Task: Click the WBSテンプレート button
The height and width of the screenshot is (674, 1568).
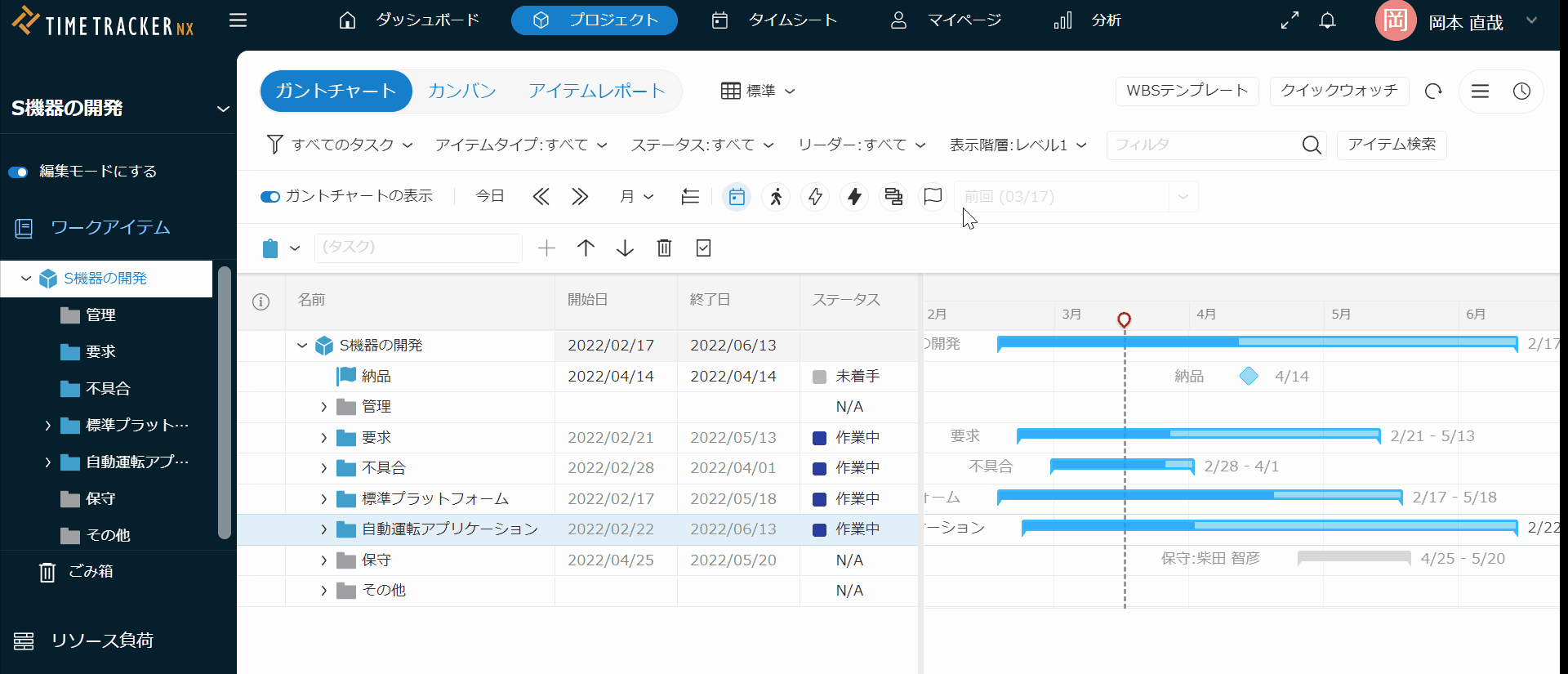Action: click(1187, 91)
